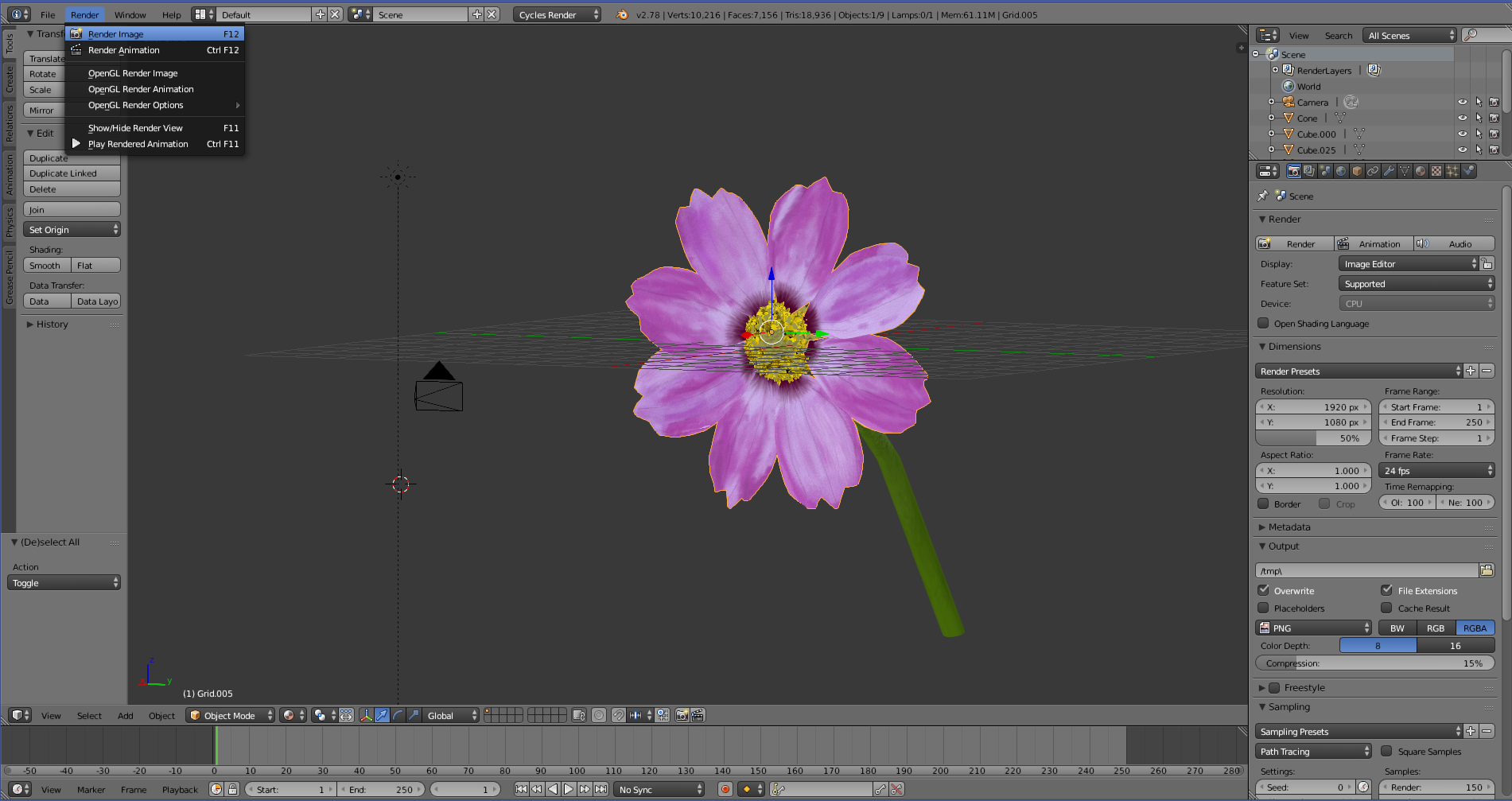Open the Particles properties tab (sparkles icon)

[x=1453, y=170]
